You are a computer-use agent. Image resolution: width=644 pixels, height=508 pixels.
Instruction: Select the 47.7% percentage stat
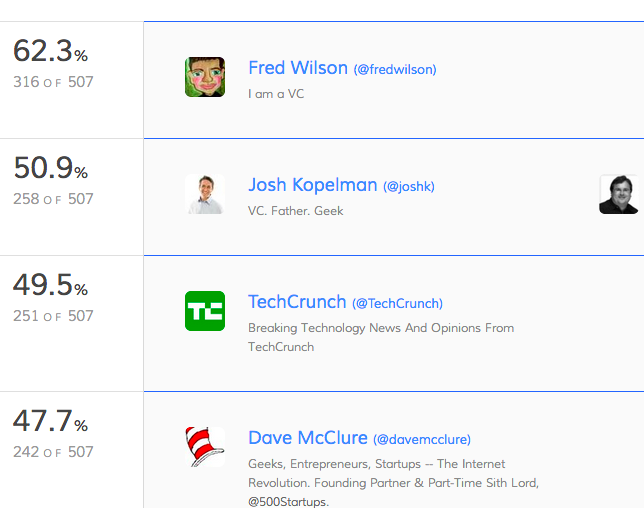point(51,421)
